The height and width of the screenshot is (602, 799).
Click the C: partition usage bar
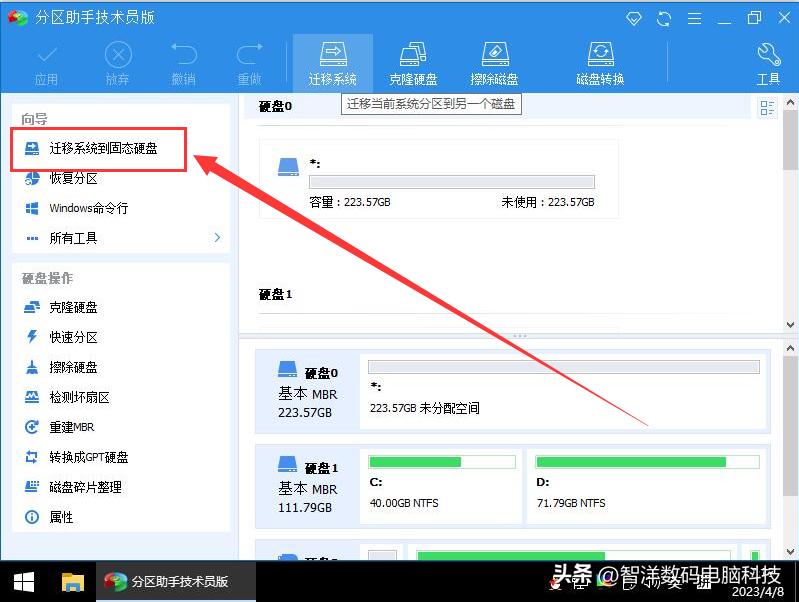442,462
